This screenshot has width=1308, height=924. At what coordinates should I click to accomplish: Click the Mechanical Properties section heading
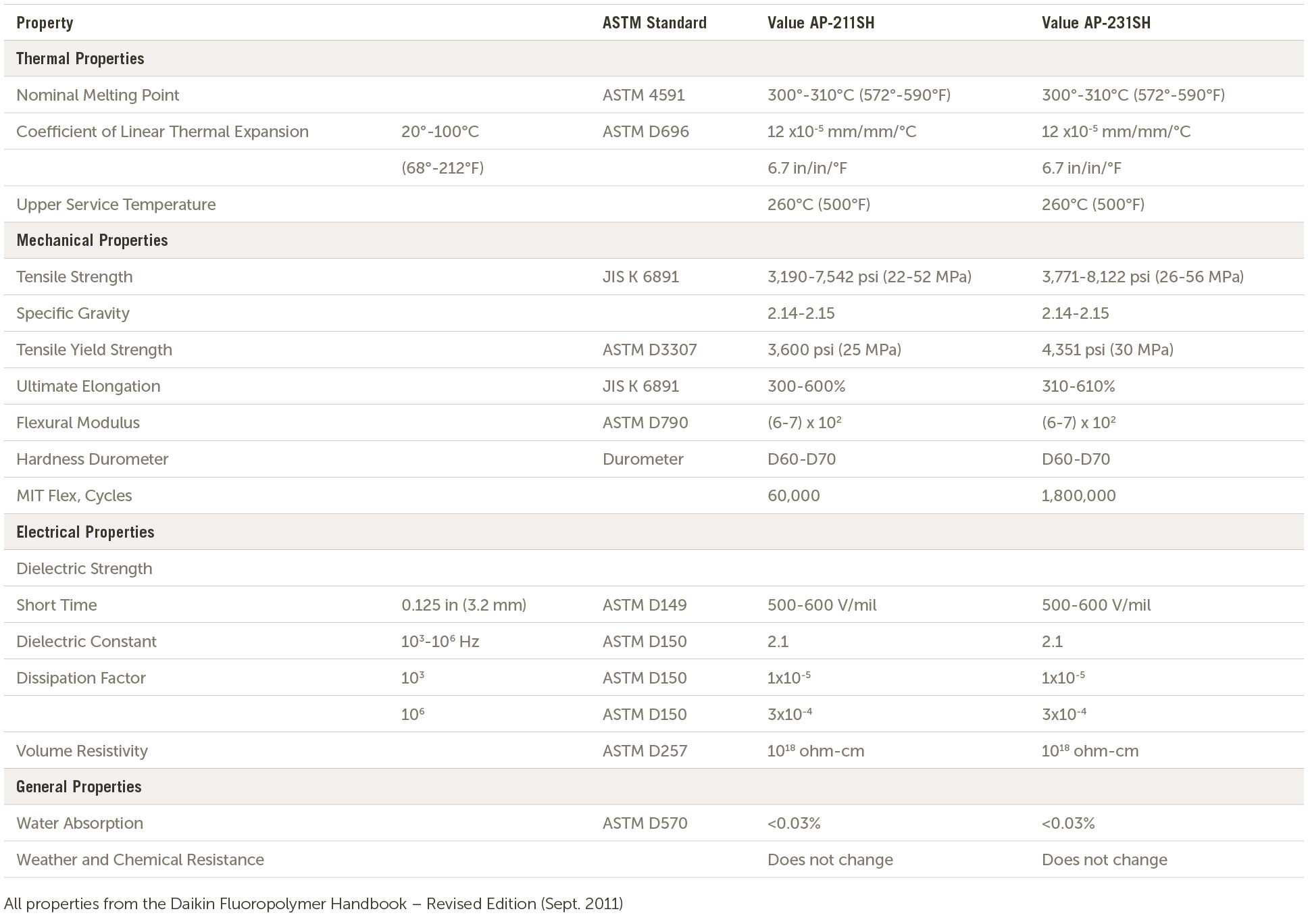coord(92,240)
